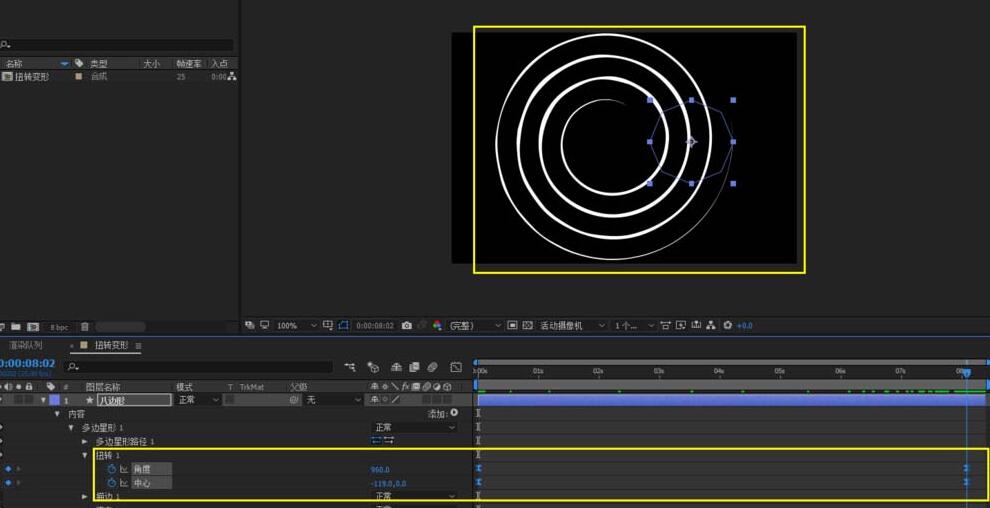Click the -119.0,0.0 center value
The height and width of the screenshot is (508, 990).
pos(388,483)
